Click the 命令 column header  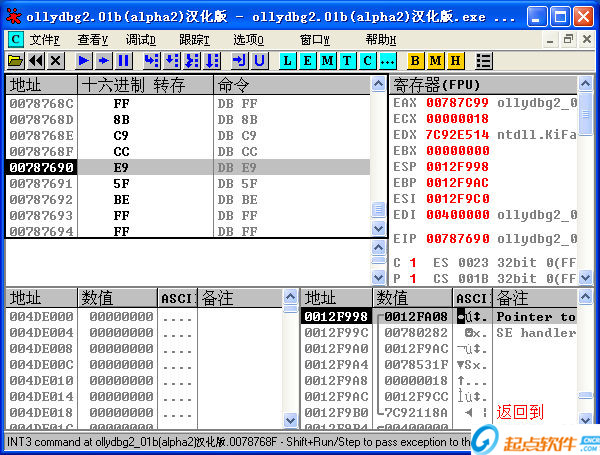click(x=292, y=85)
